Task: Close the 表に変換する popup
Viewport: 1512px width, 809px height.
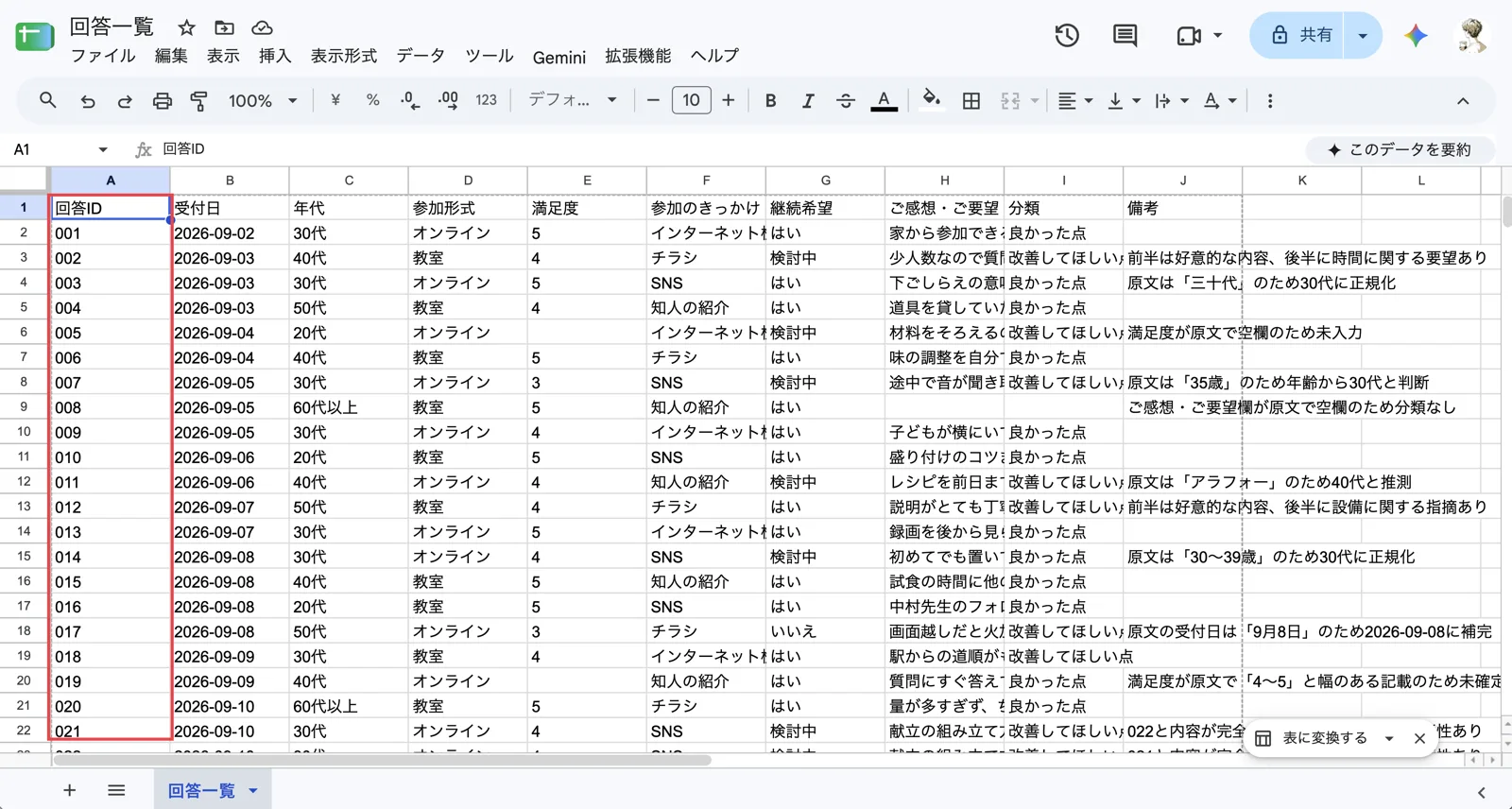Action: tap(1419, 739)
